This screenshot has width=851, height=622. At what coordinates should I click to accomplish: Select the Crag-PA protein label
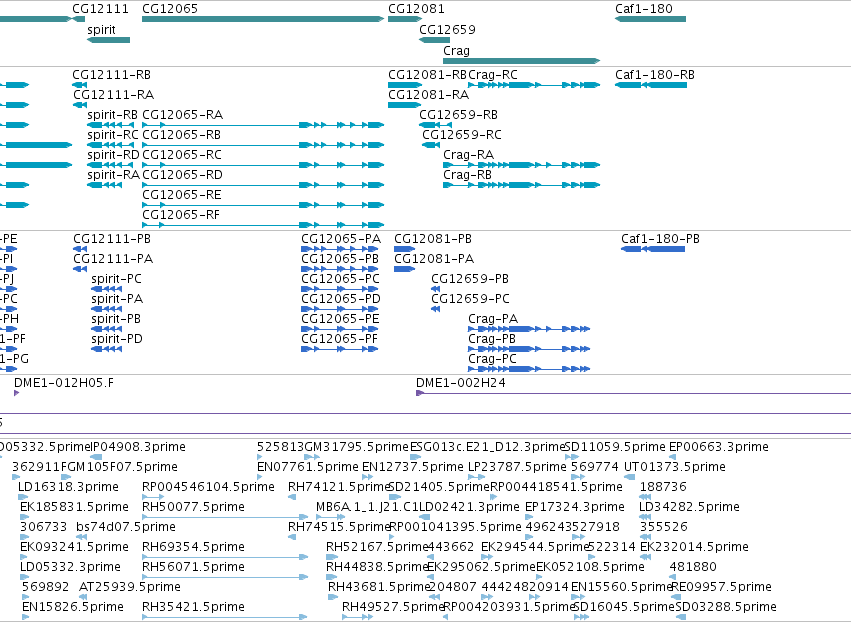(493, 319)
